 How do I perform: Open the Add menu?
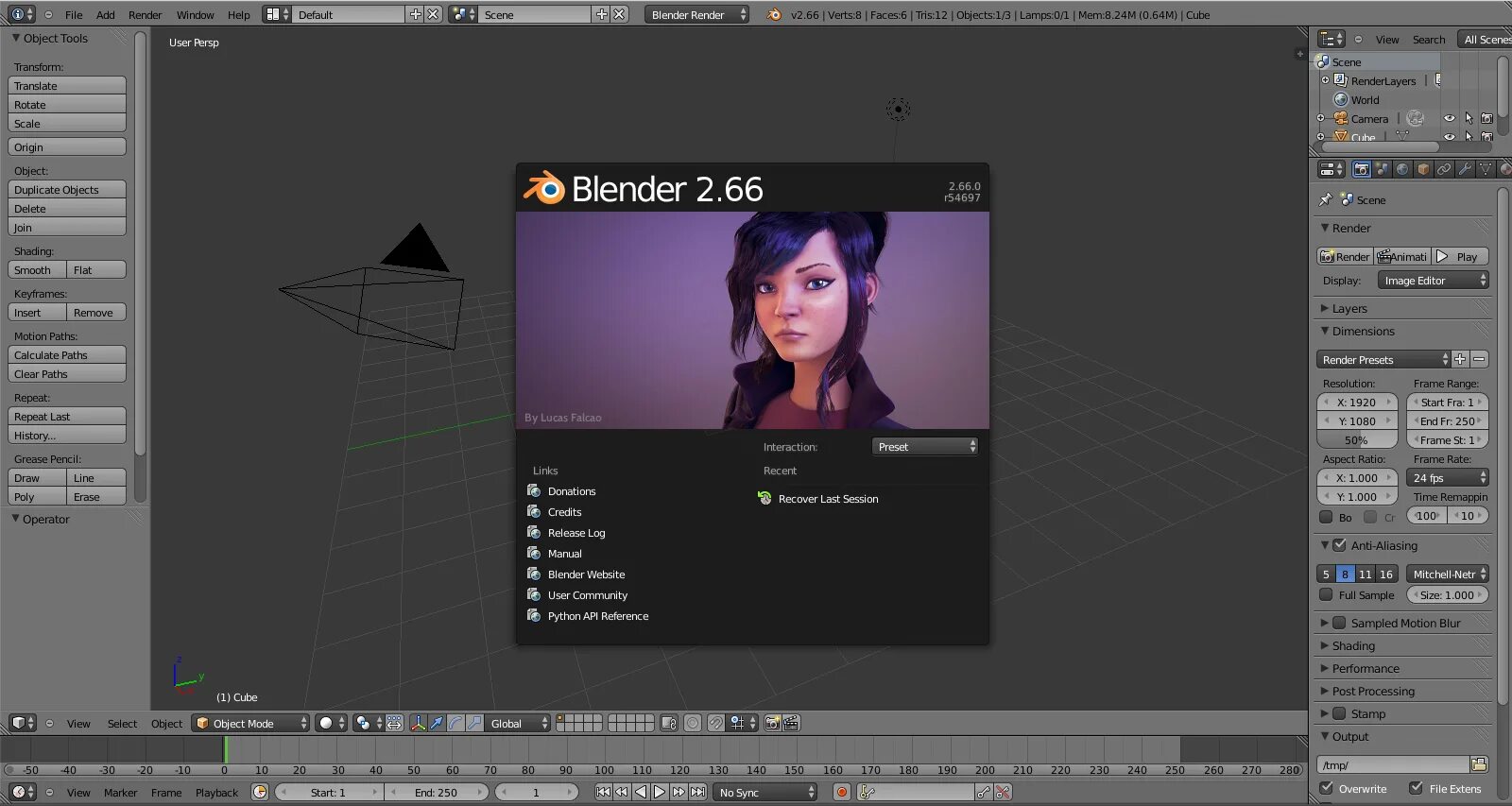[106, 14]
